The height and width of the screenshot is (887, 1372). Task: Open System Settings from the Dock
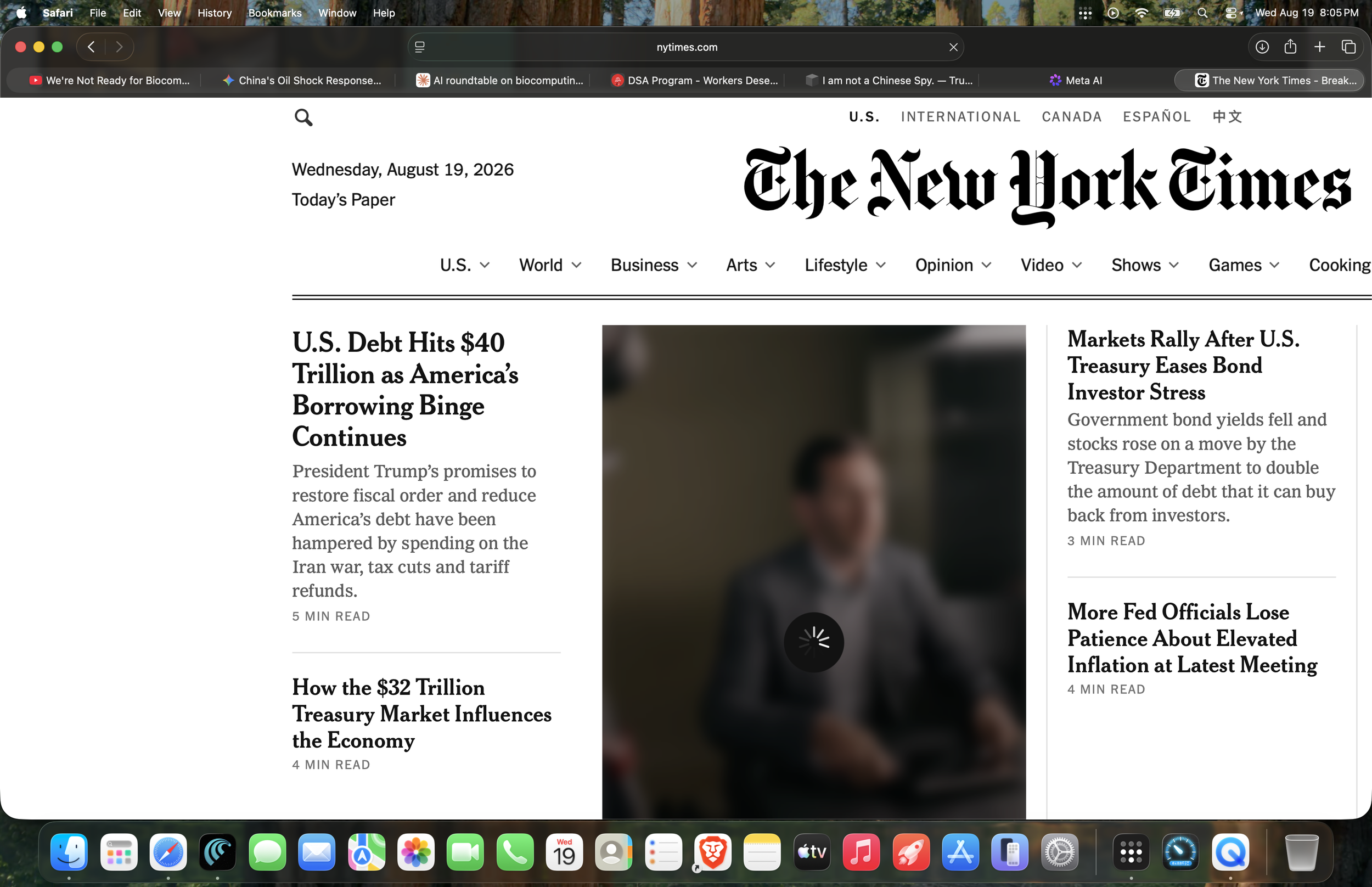click(x=1059, y=852)
